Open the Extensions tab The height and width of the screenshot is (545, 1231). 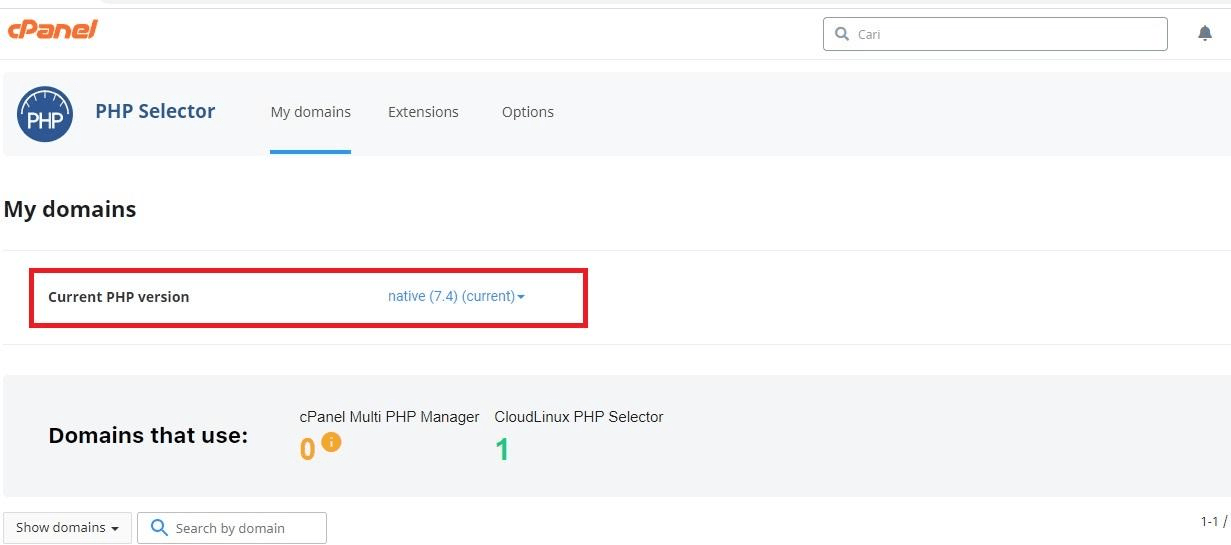coord(423,112)
